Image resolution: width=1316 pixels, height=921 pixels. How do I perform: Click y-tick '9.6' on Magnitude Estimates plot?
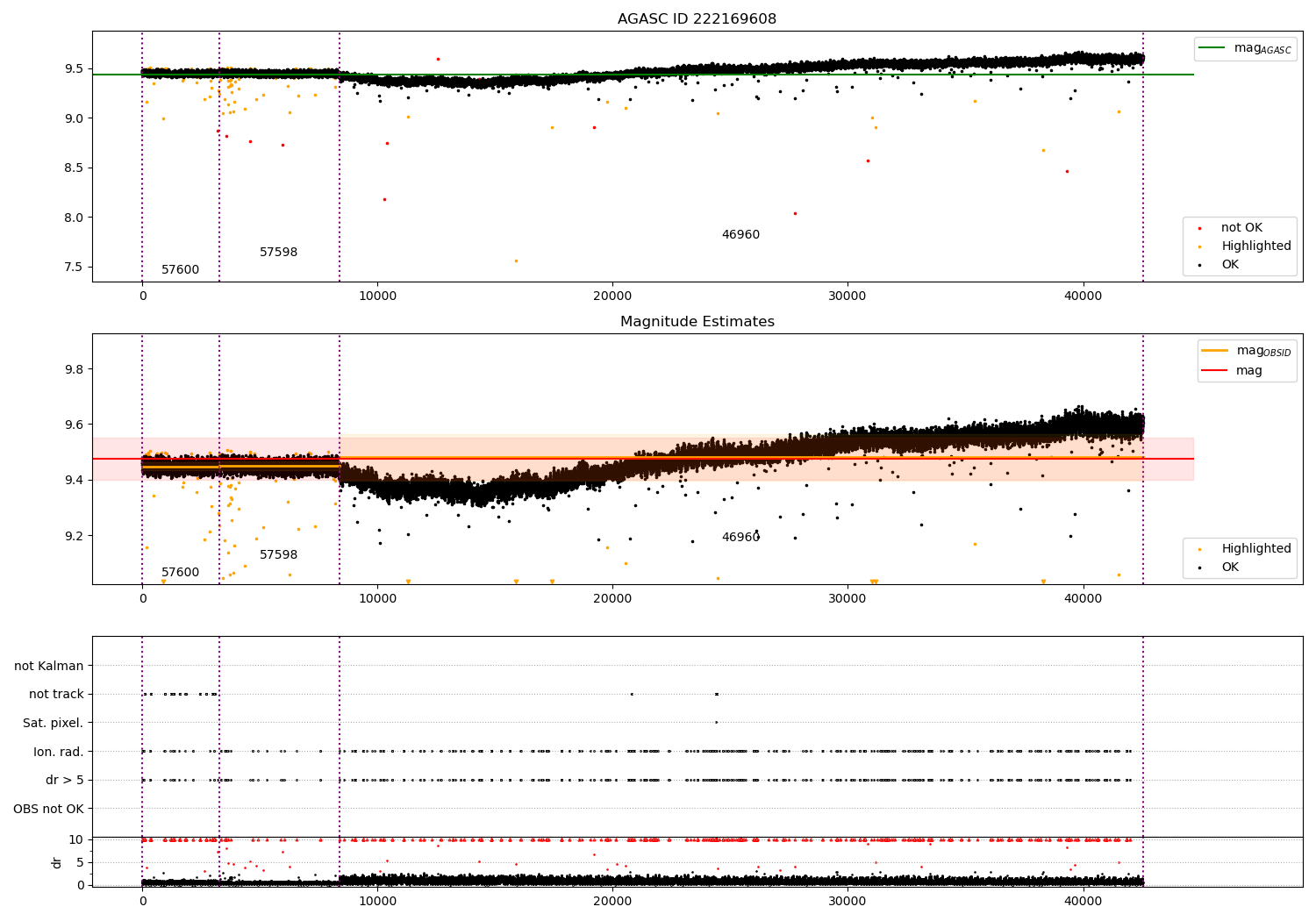(x=73, y=425)
